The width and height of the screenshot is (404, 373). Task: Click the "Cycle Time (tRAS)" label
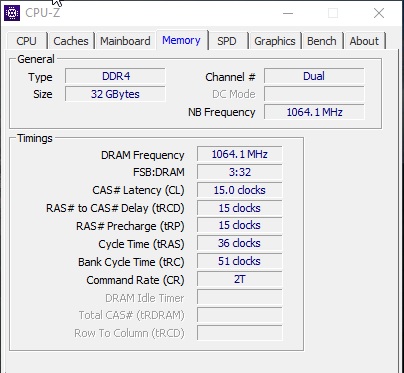click(141, 244)
